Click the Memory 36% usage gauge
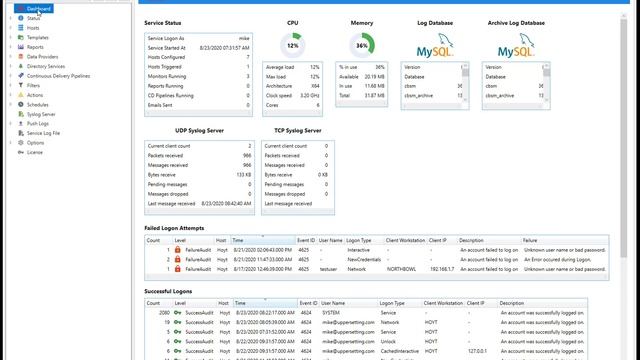Viewport: 640px width, 360px height. click(x=362, y=45)
